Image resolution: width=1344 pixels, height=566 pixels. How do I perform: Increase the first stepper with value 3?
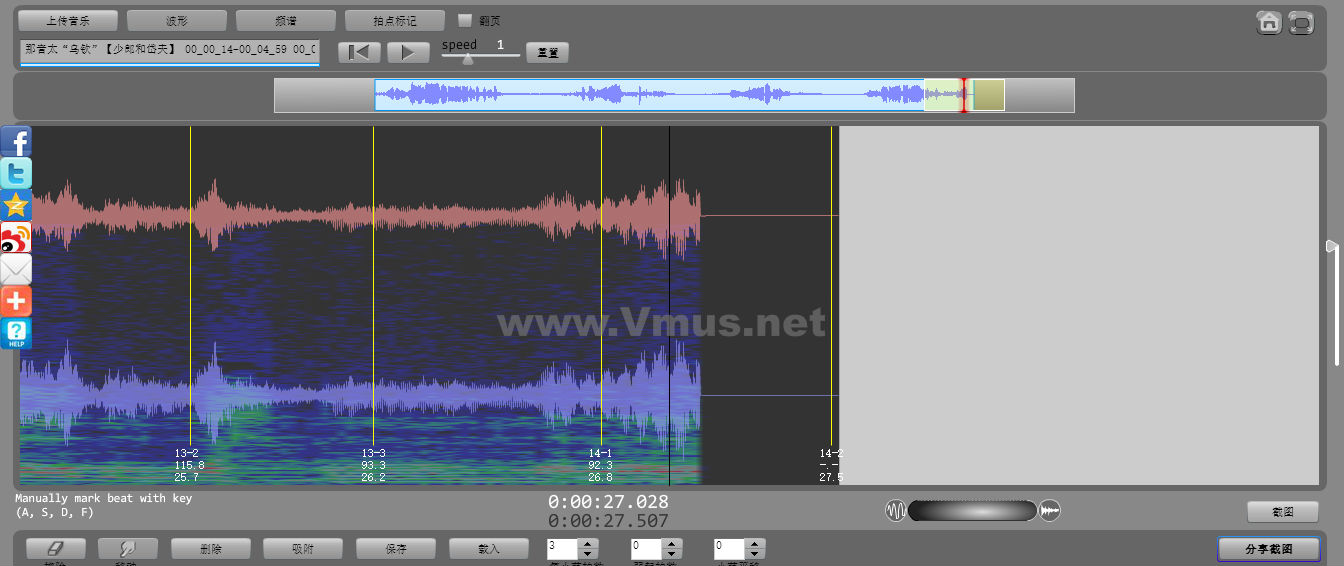(588, 544)
